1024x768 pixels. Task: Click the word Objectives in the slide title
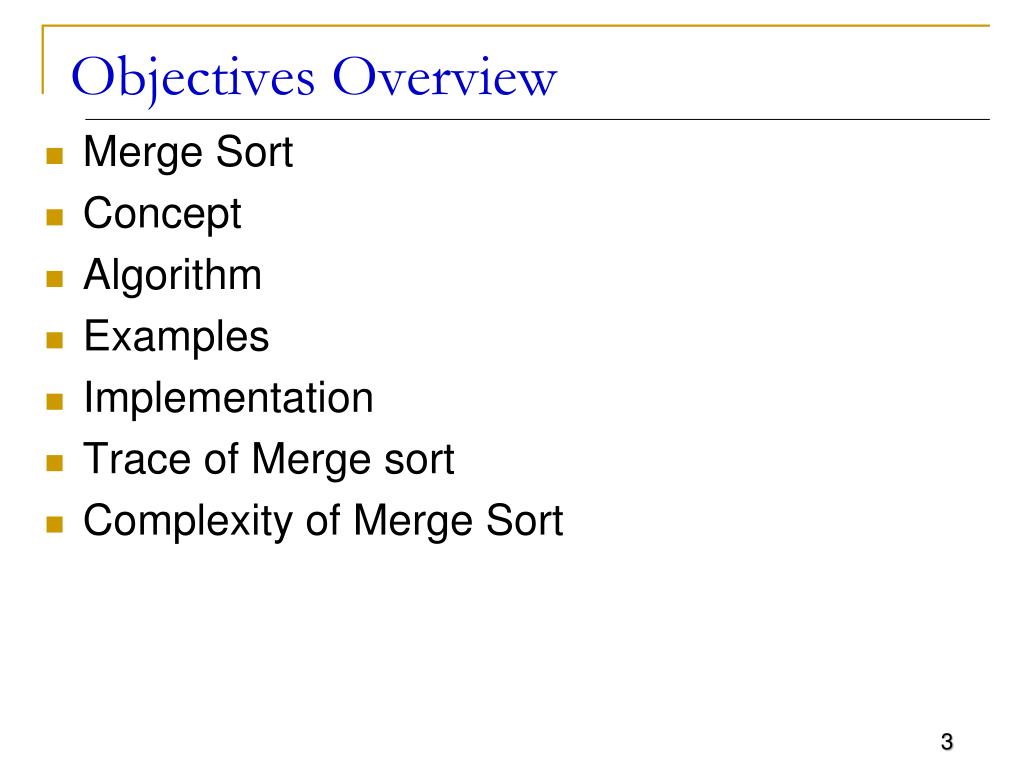(196, 79)
